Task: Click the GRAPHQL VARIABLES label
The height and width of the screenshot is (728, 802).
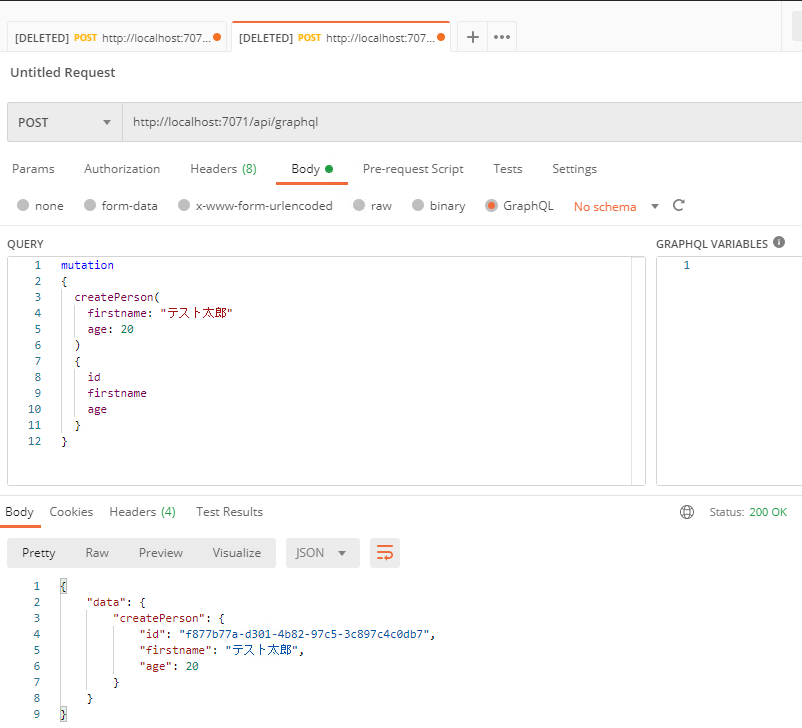Action: point(711,244)
